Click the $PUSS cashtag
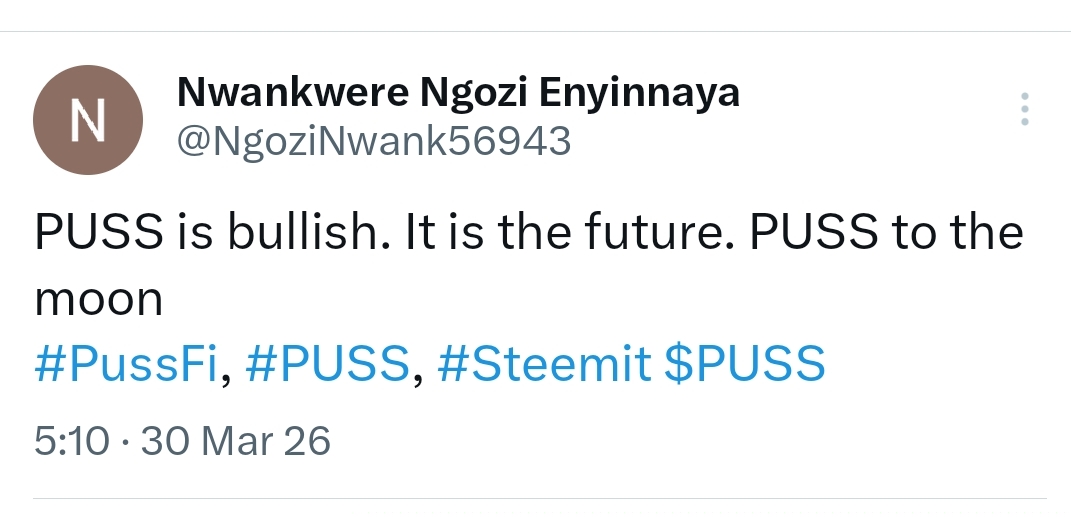The height and width of the screenshot is (517, 1071). (745, 365)
